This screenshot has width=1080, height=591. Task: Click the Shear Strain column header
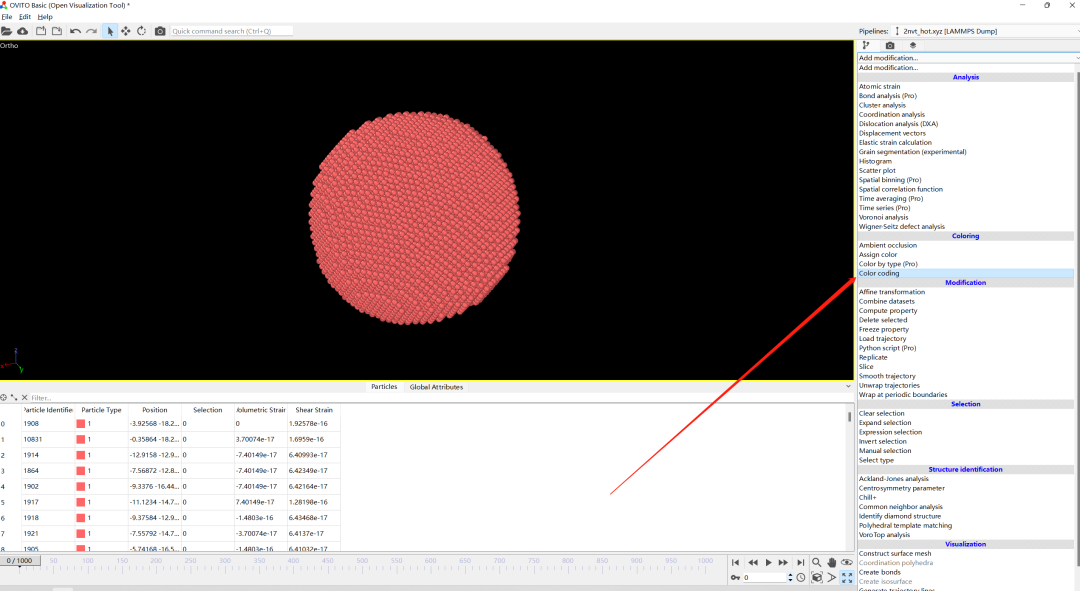[x=313, y=410]
